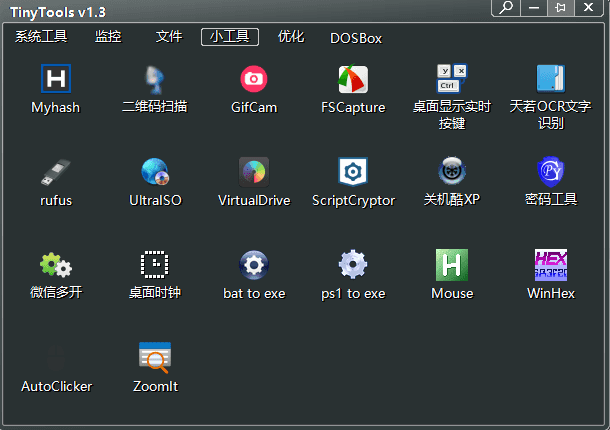
Task: Launch the green Mouse tool icon
Action: pos(452,265)
